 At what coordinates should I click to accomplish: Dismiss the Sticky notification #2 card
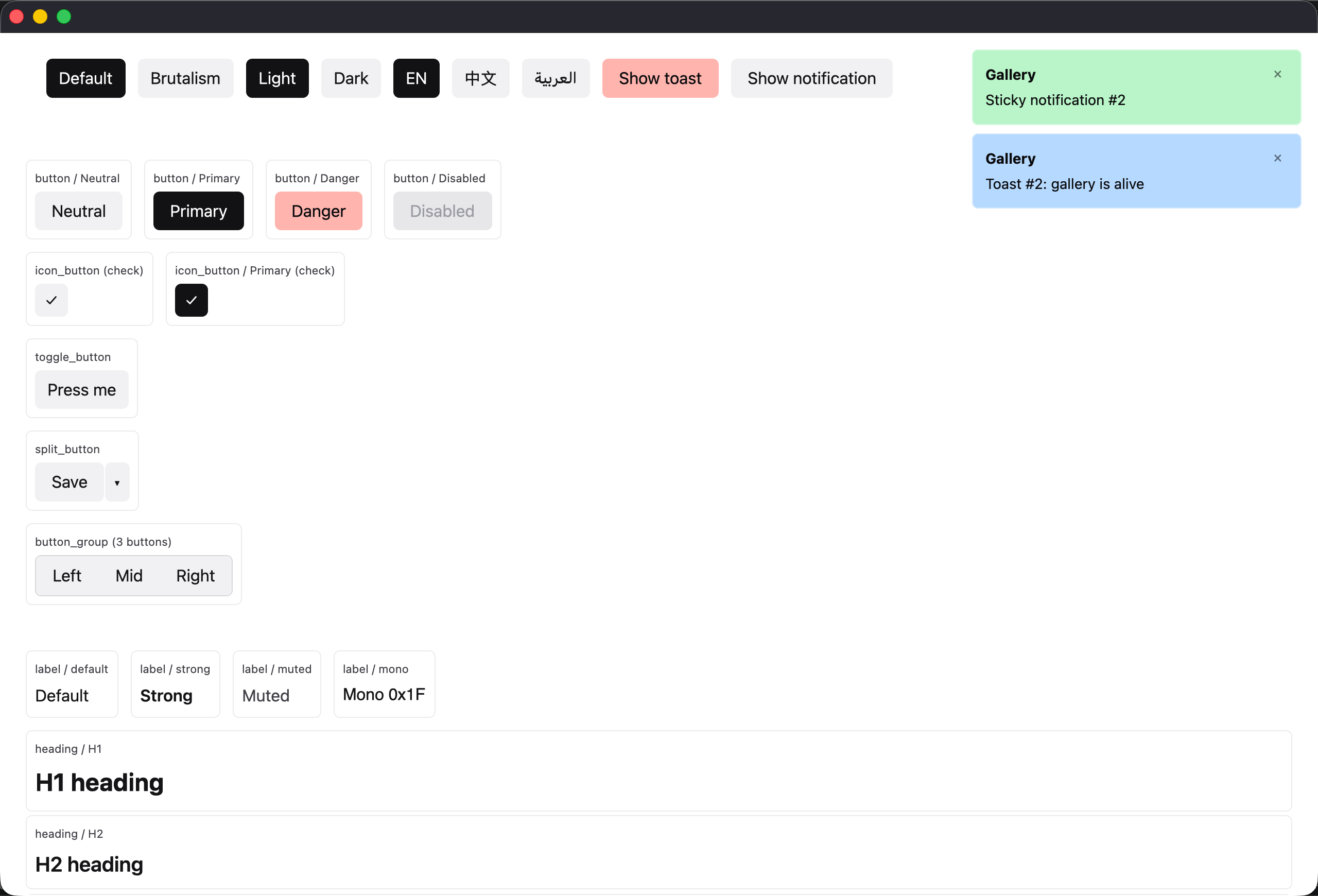point(1277,74)
